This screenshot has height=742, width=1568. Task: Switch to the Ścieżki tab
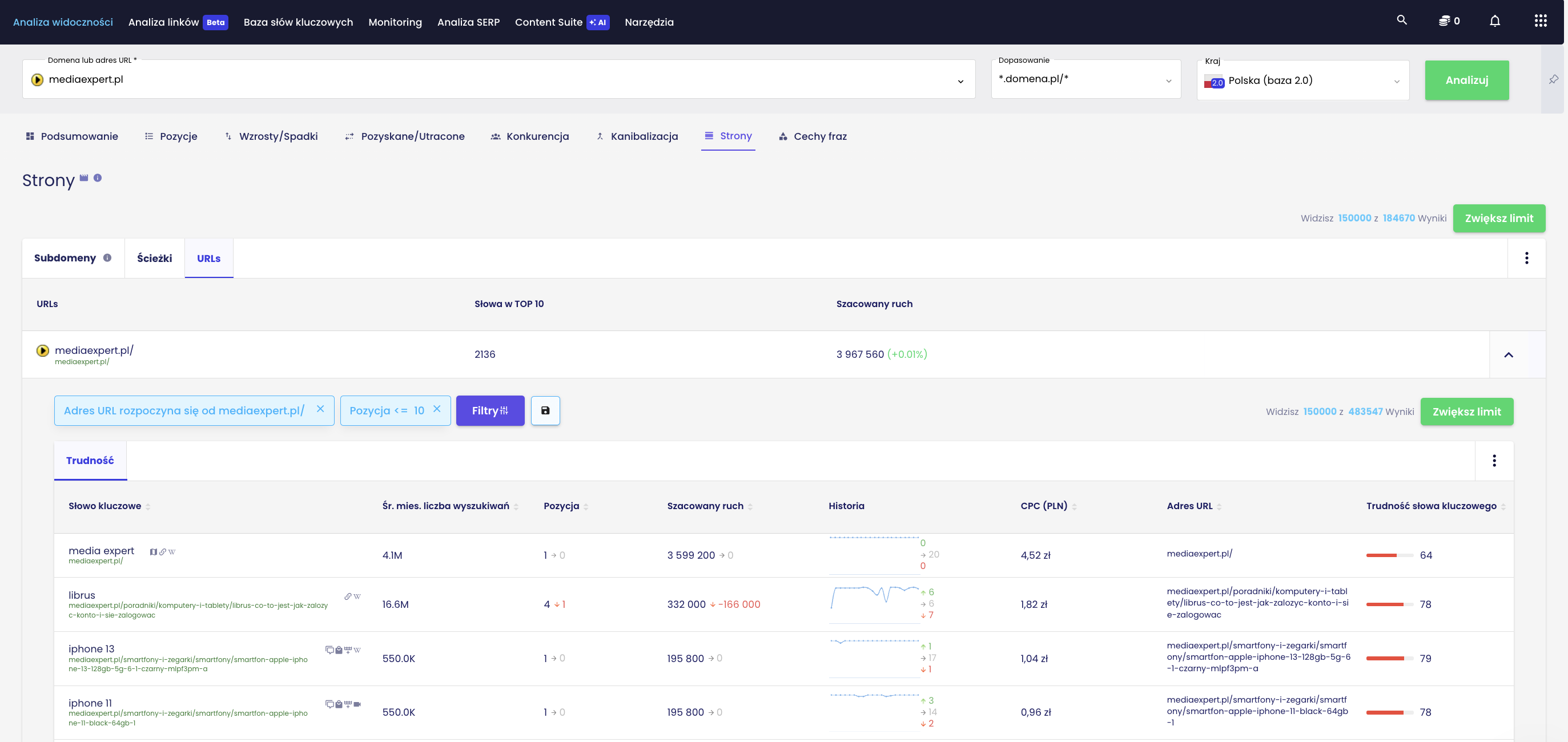(x=154, y=259)
